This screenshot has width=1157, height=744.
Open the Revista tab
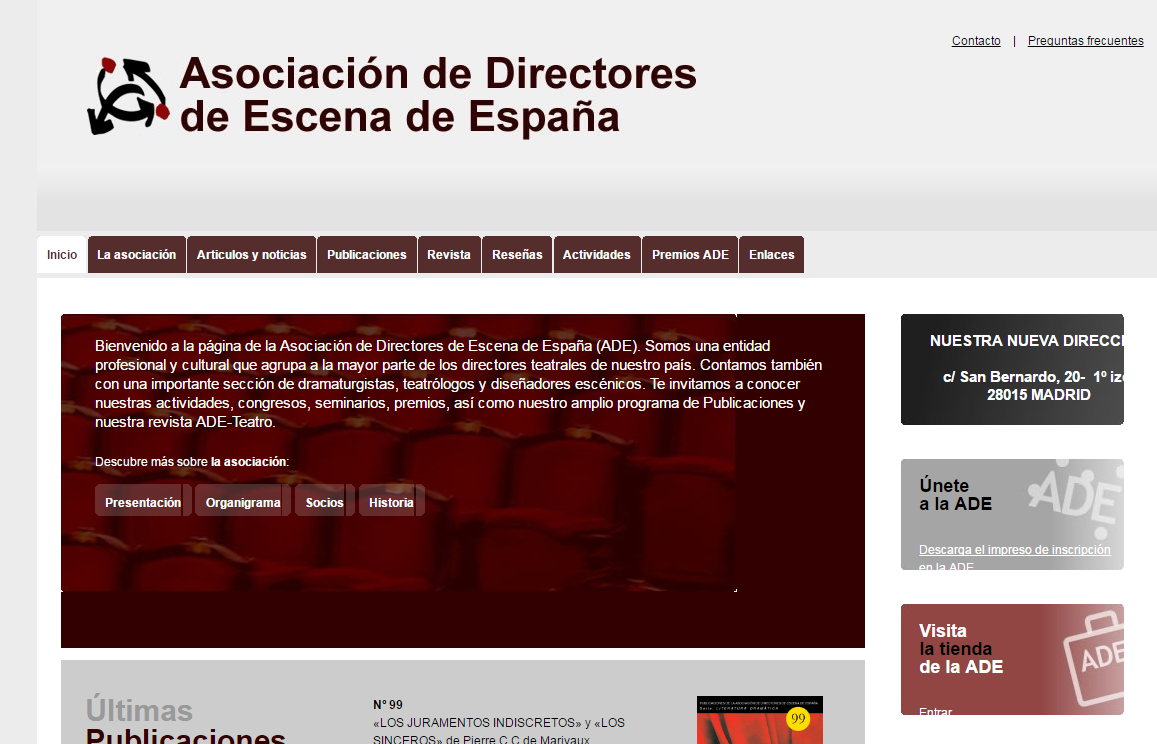coord(448,255)
